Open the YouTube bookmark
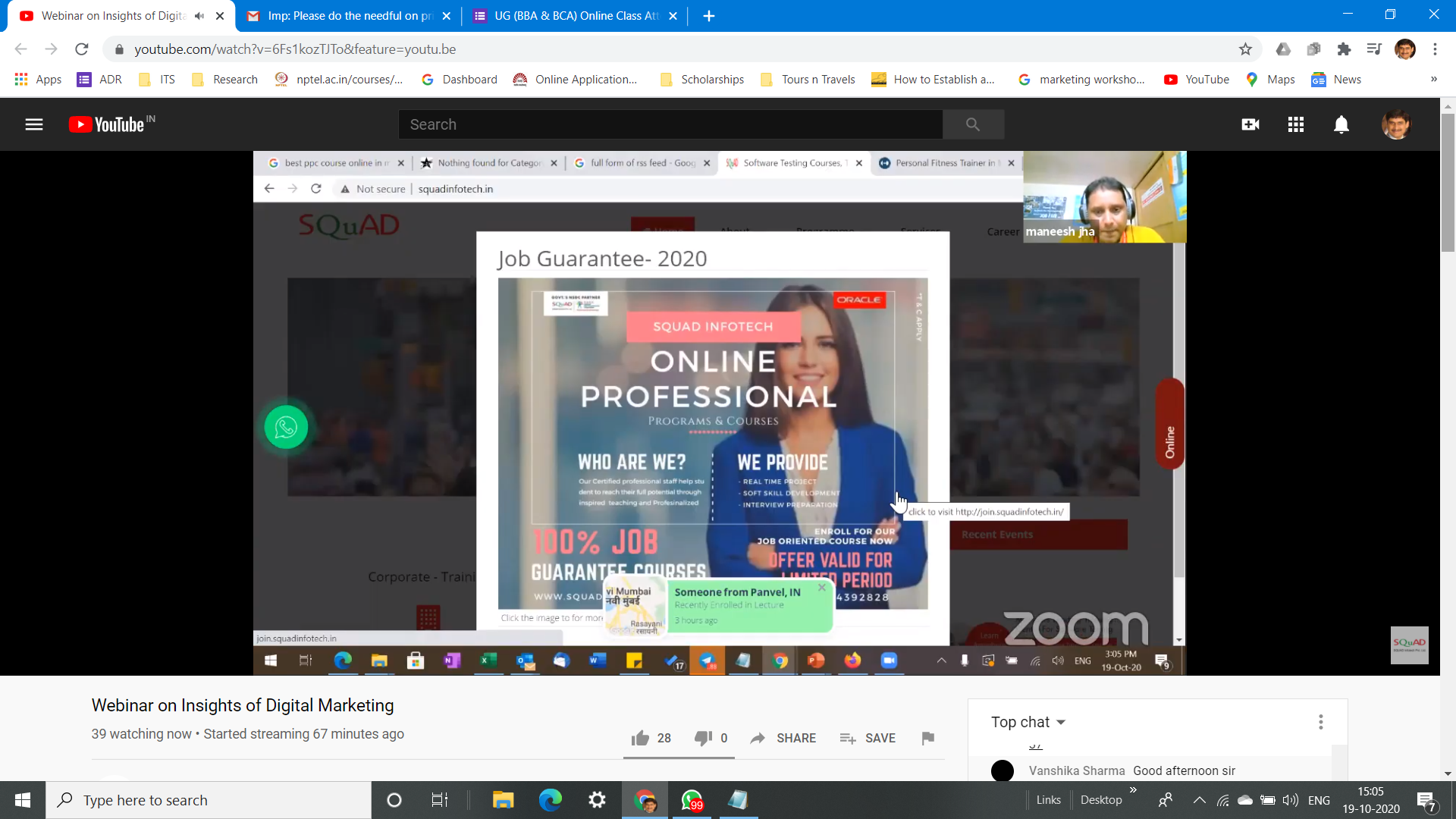 1197,79
